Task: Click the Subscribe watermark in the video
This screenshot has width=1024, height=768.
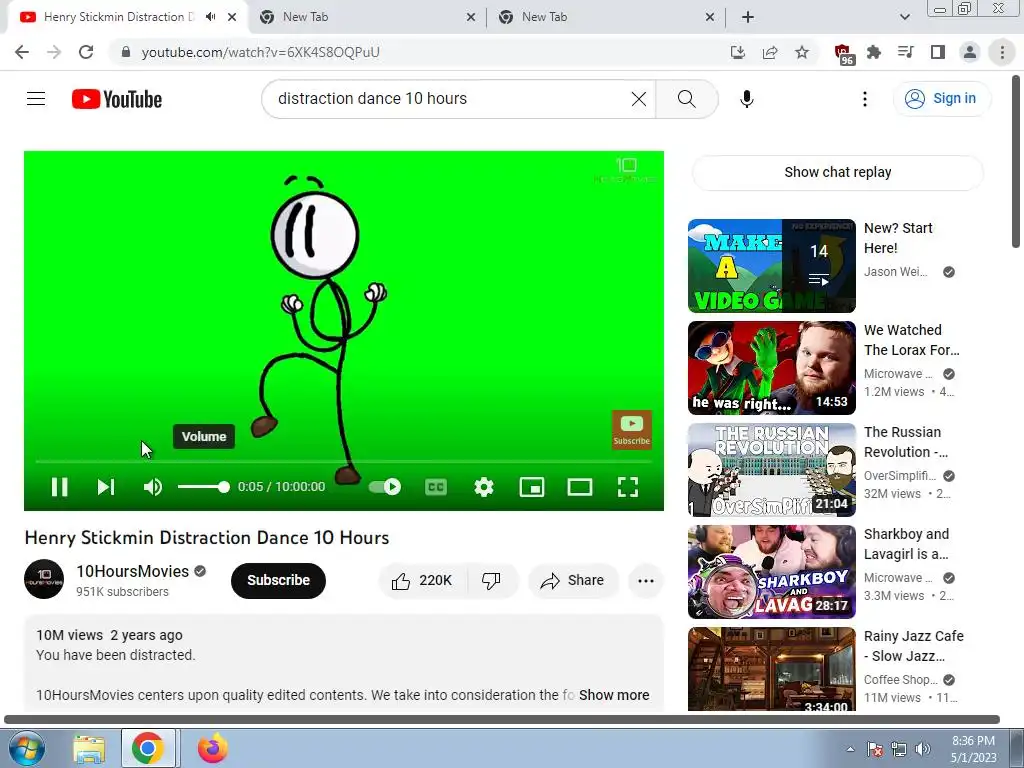Action: tap(632, 430)
